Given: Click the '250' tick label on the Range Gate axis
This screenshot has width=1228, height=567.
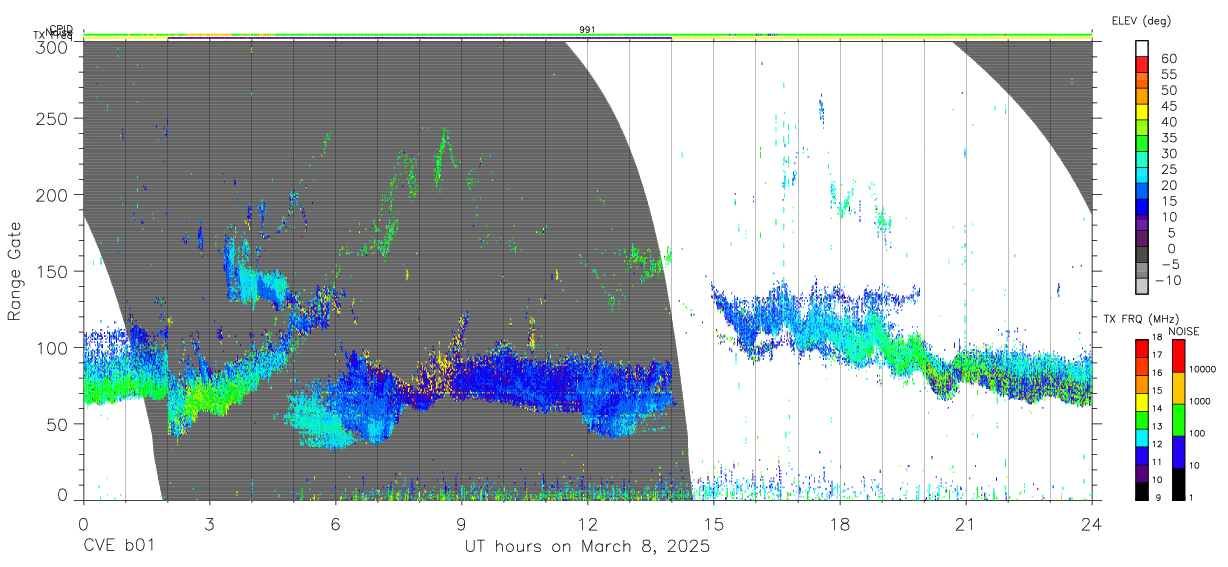Looking at the screenshot, I should click(53, 118).
